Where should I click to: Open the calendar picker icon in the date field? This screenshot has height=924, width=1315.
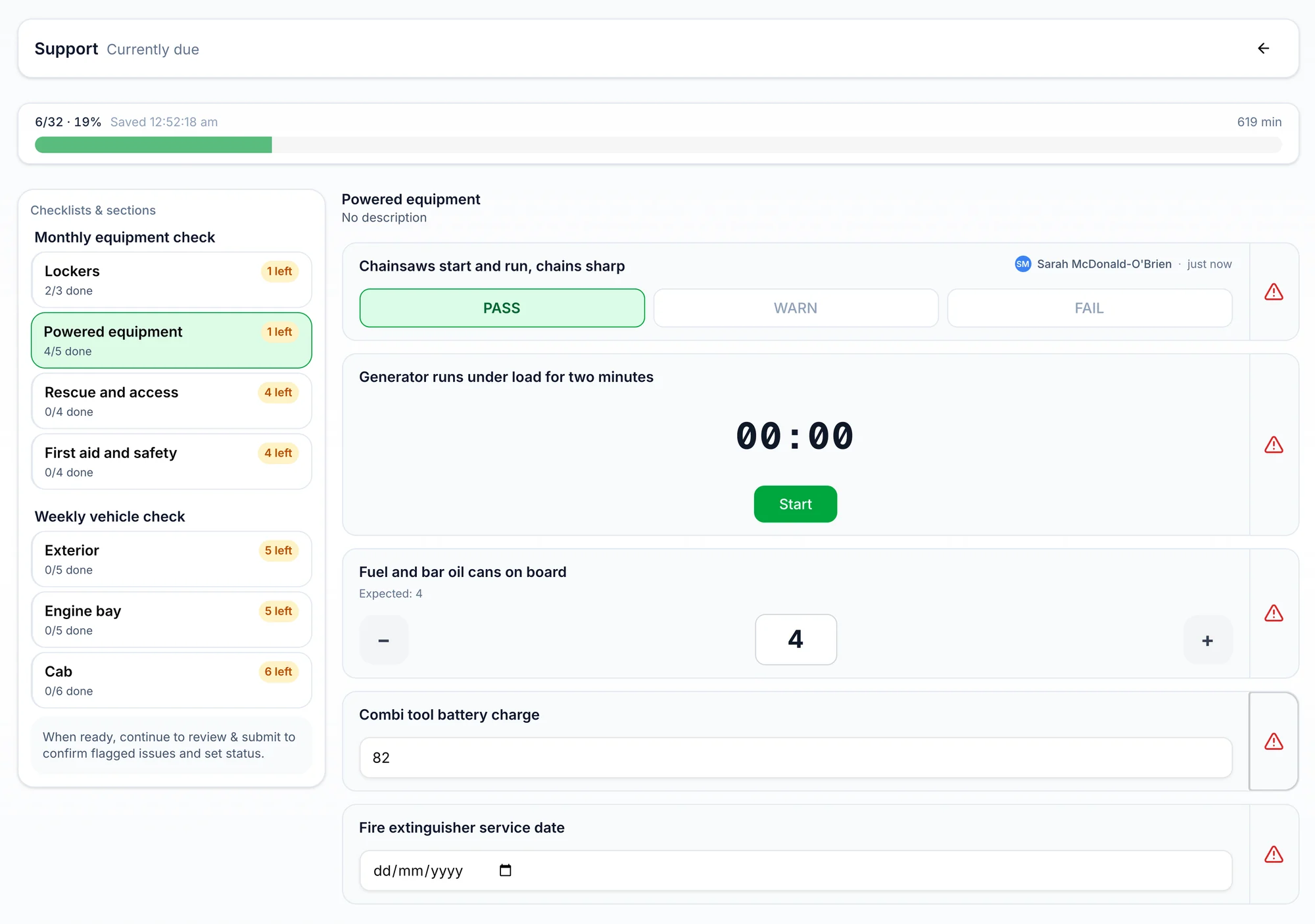[505, 870]
